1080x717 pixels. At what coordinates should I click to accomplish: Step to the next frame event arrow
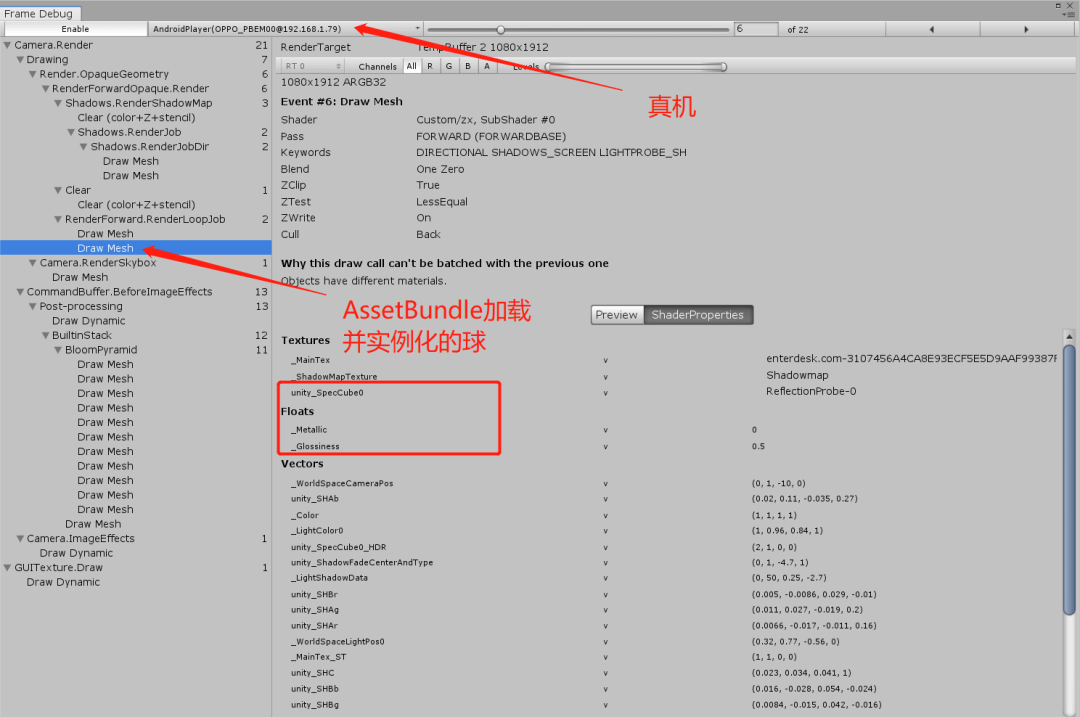[1026, 29]
